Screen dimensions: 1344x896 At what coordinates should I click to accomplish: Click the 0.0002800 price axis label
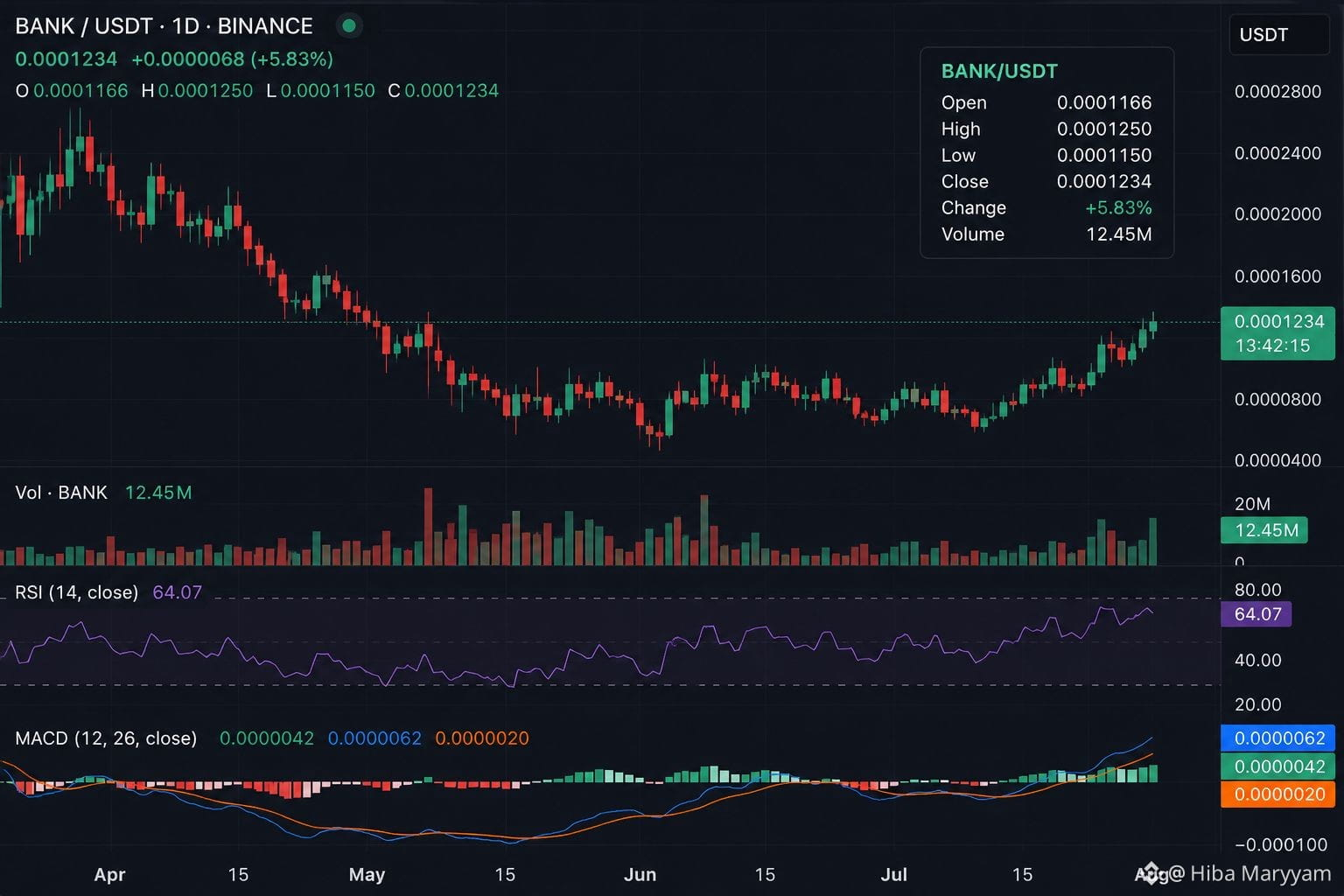click(1277, 92)
